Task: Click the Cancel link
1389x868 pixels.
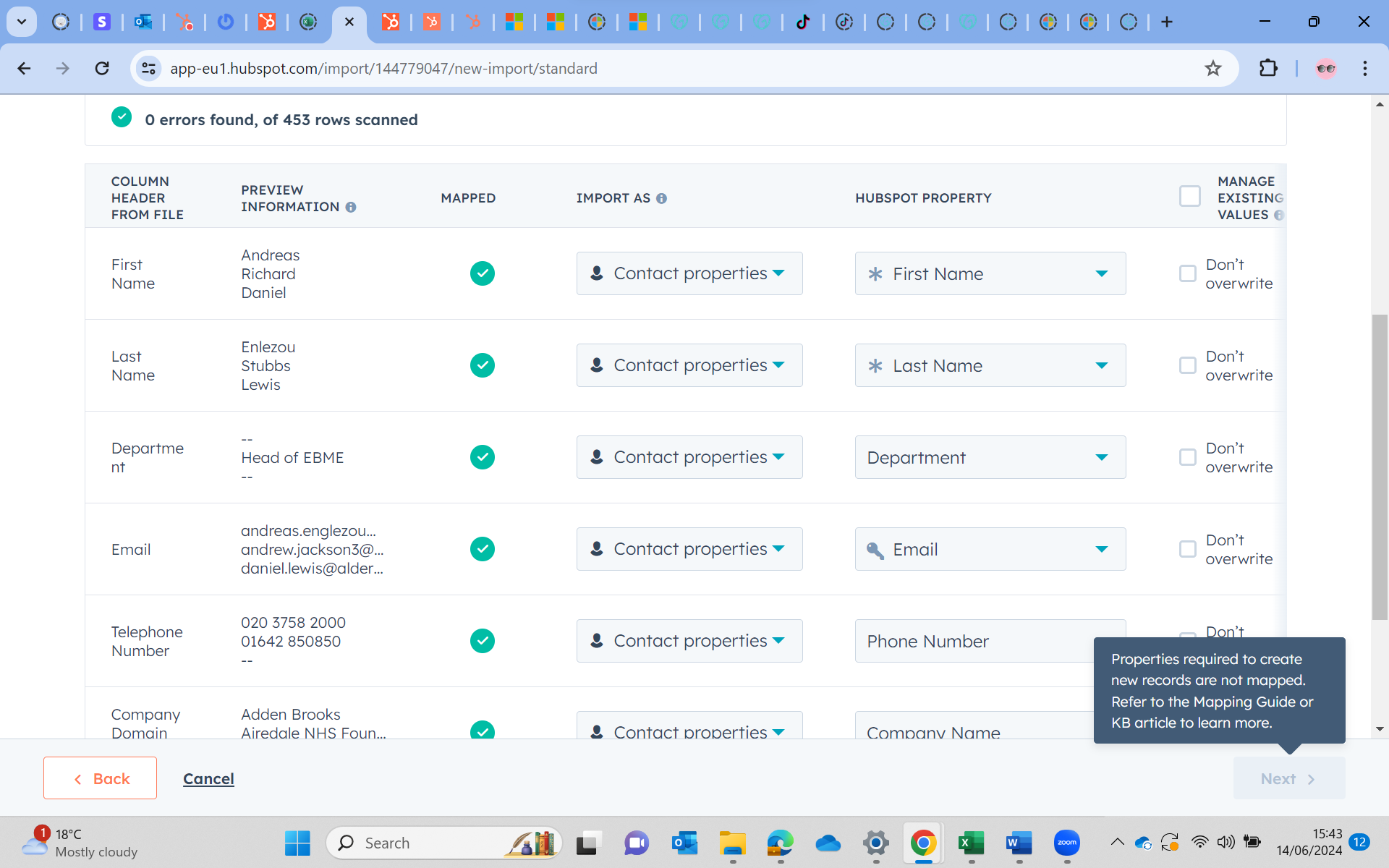Action: pyautogui.click(x=208, y=778)
